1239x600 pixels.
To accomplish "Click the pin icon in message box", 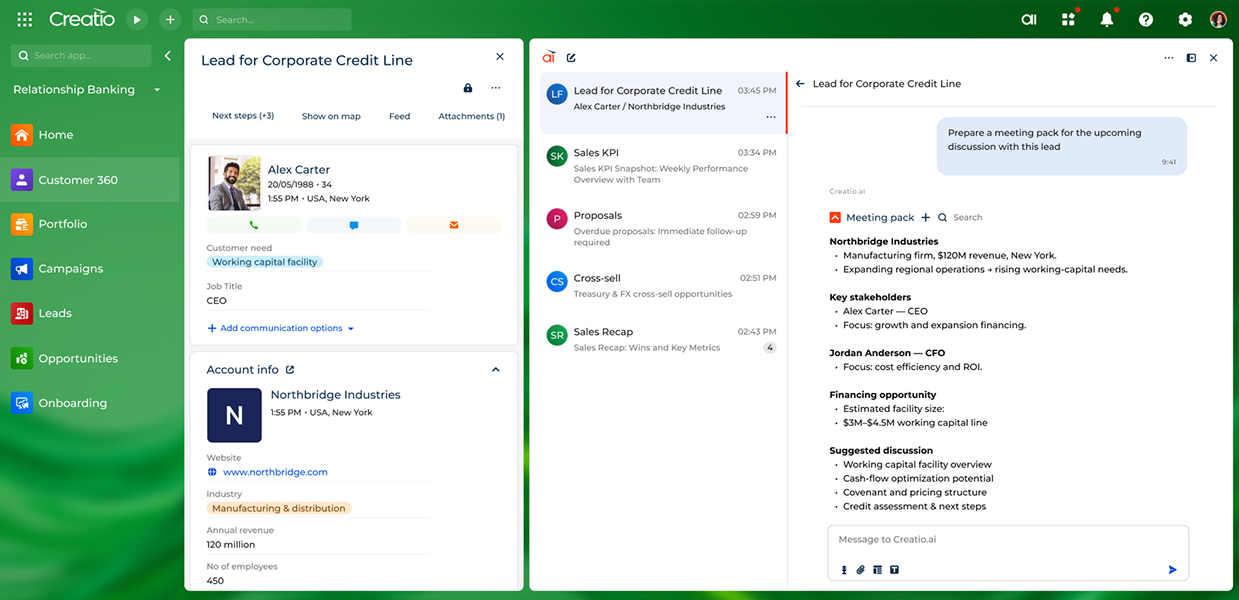I will pyautogui.click(x=844, y=570).
